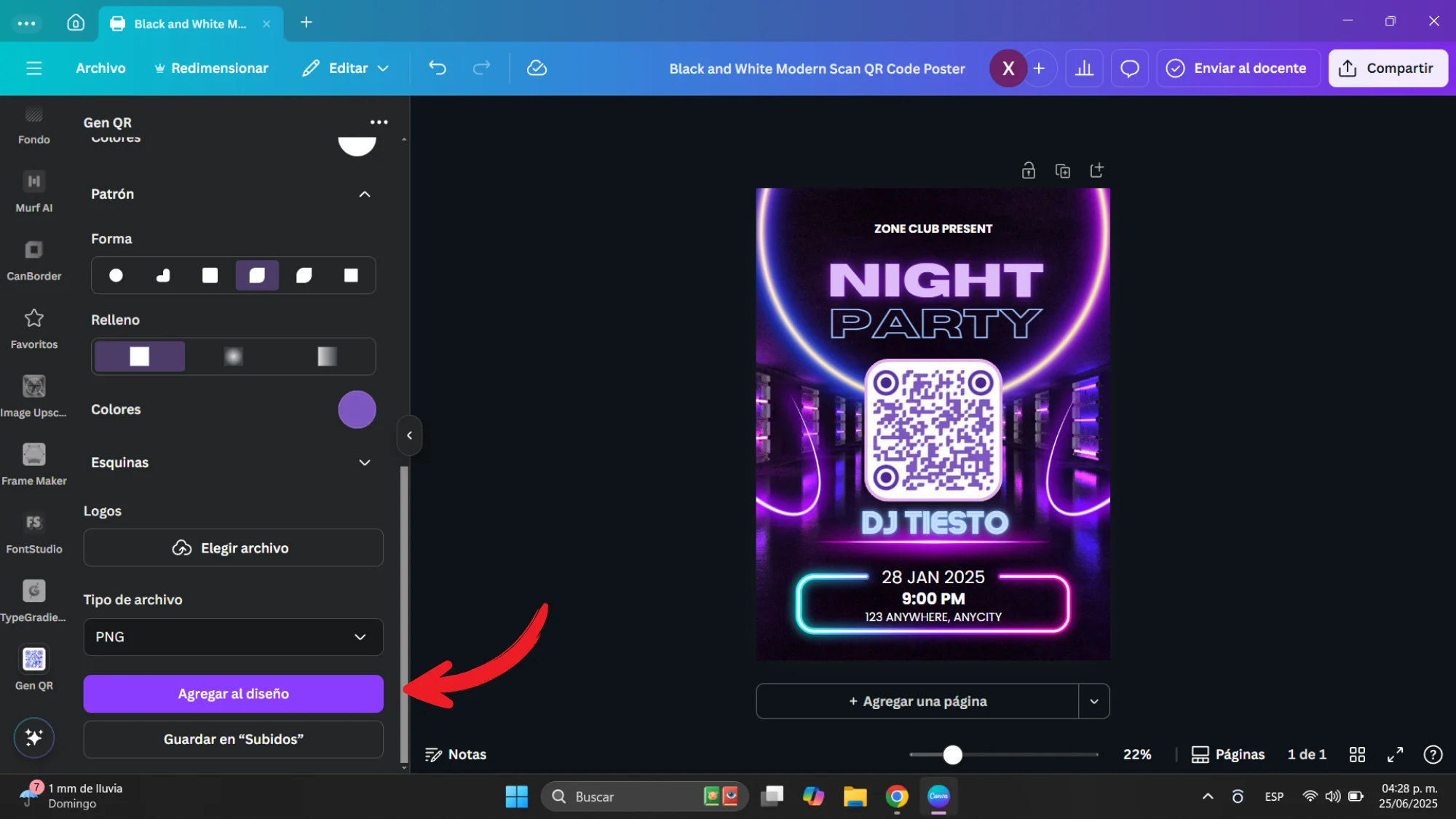
Task: Choose linear gradient fill
Action: pos(327,356)
